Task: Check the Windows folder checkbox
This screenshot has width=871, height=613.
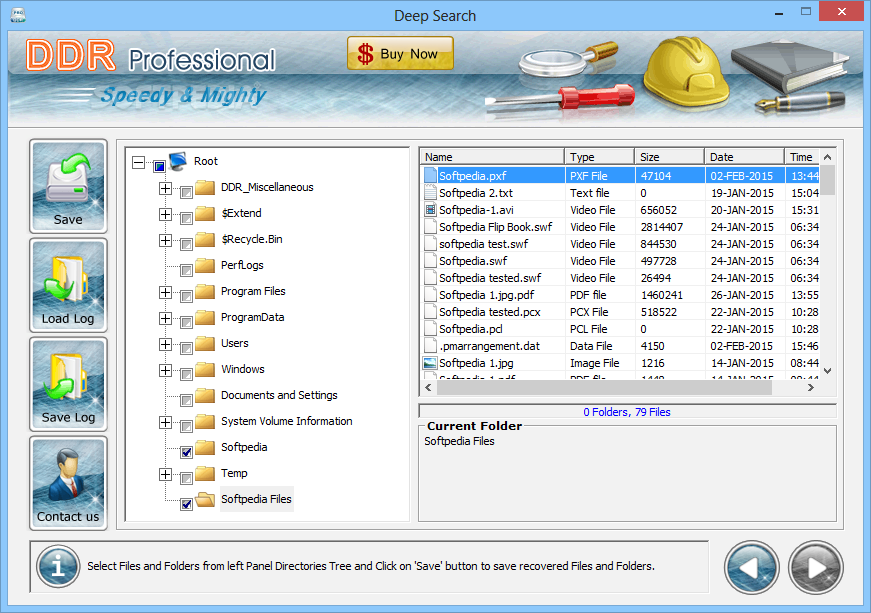Action: 187,374
